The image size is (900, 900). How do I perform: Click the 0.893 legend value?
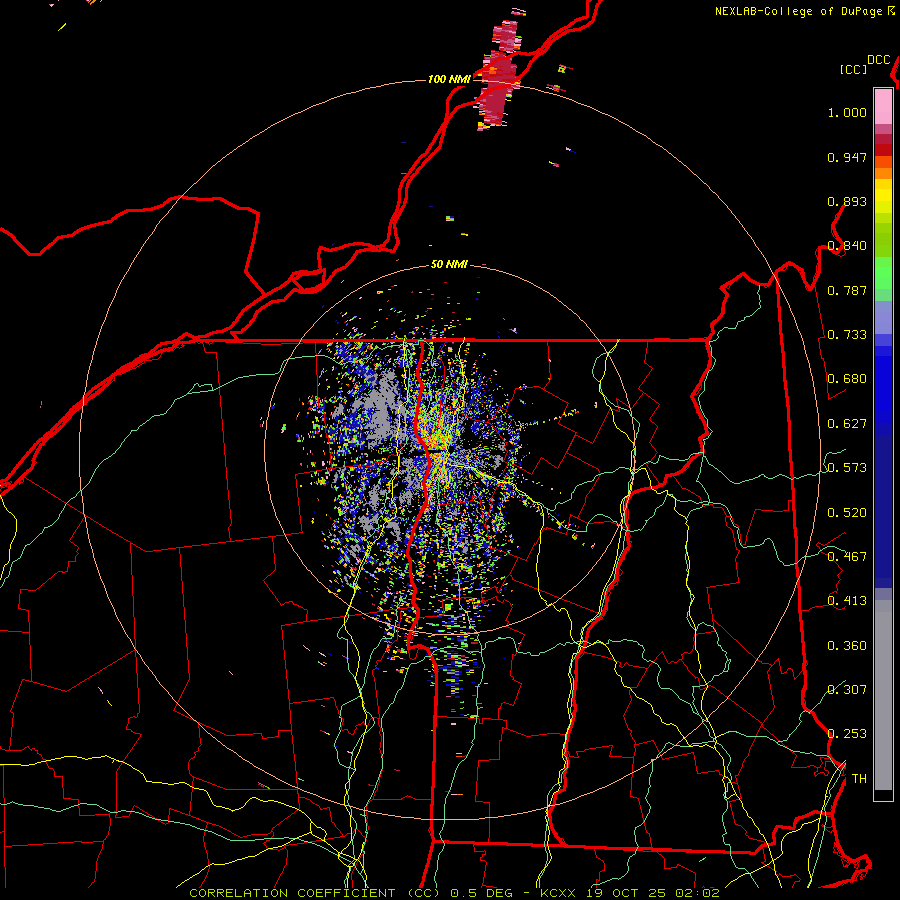847,201
